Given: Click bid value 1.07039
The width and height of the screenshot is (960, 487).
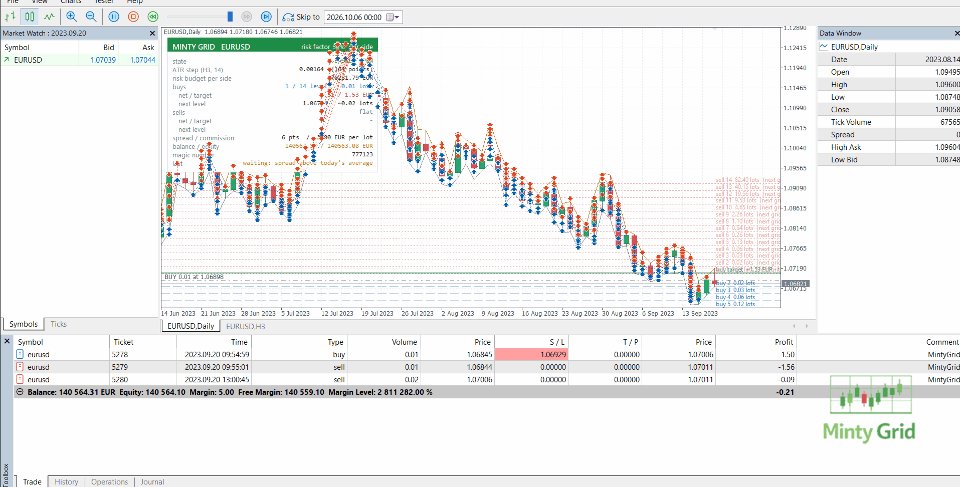Looking at the screenshot, I should tap(102, 60).
